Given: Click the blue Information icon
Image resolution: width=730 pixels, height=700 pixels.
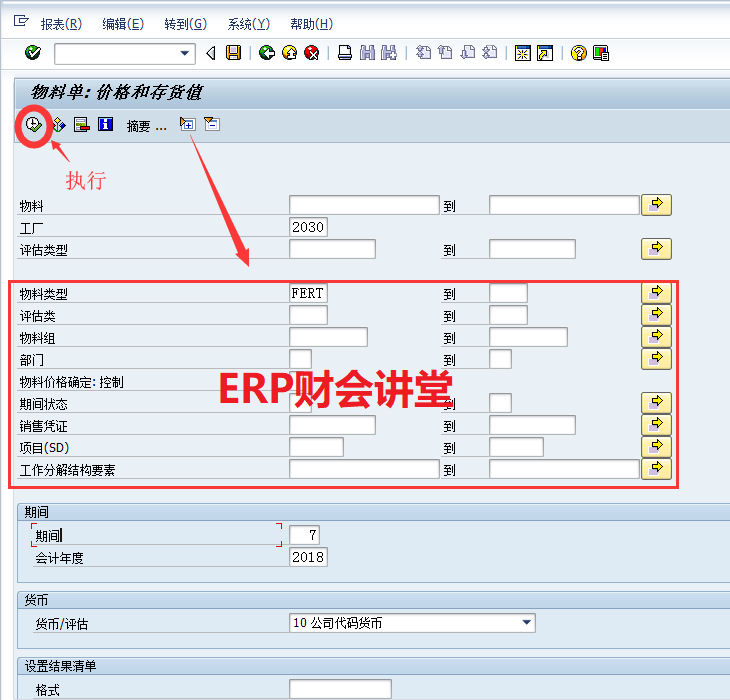Looking at the screenshot, I should pyautogui.click(x=106, y=124).
